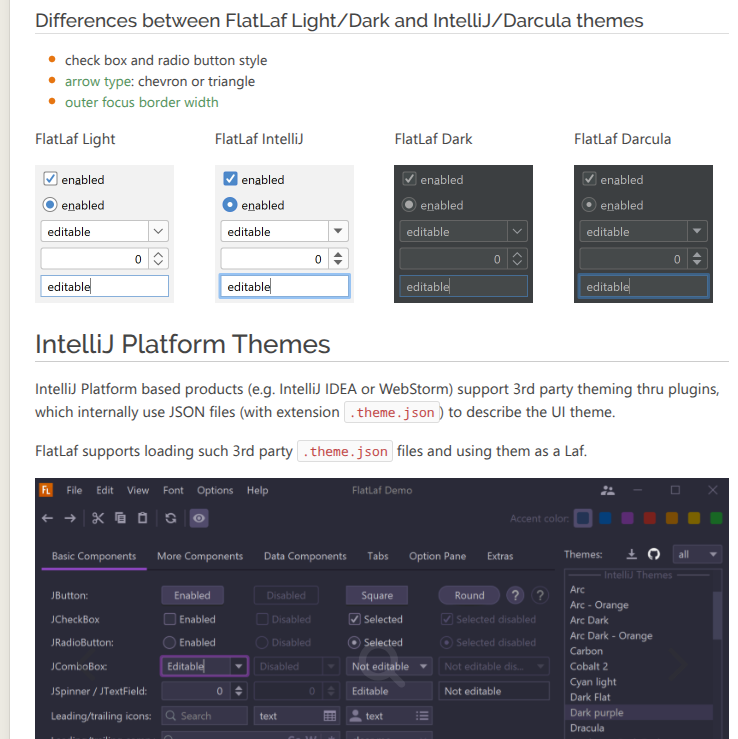Click the table icon in the text field
The height and width of the screenshot is (739, 738).
[x=330, y=716]
